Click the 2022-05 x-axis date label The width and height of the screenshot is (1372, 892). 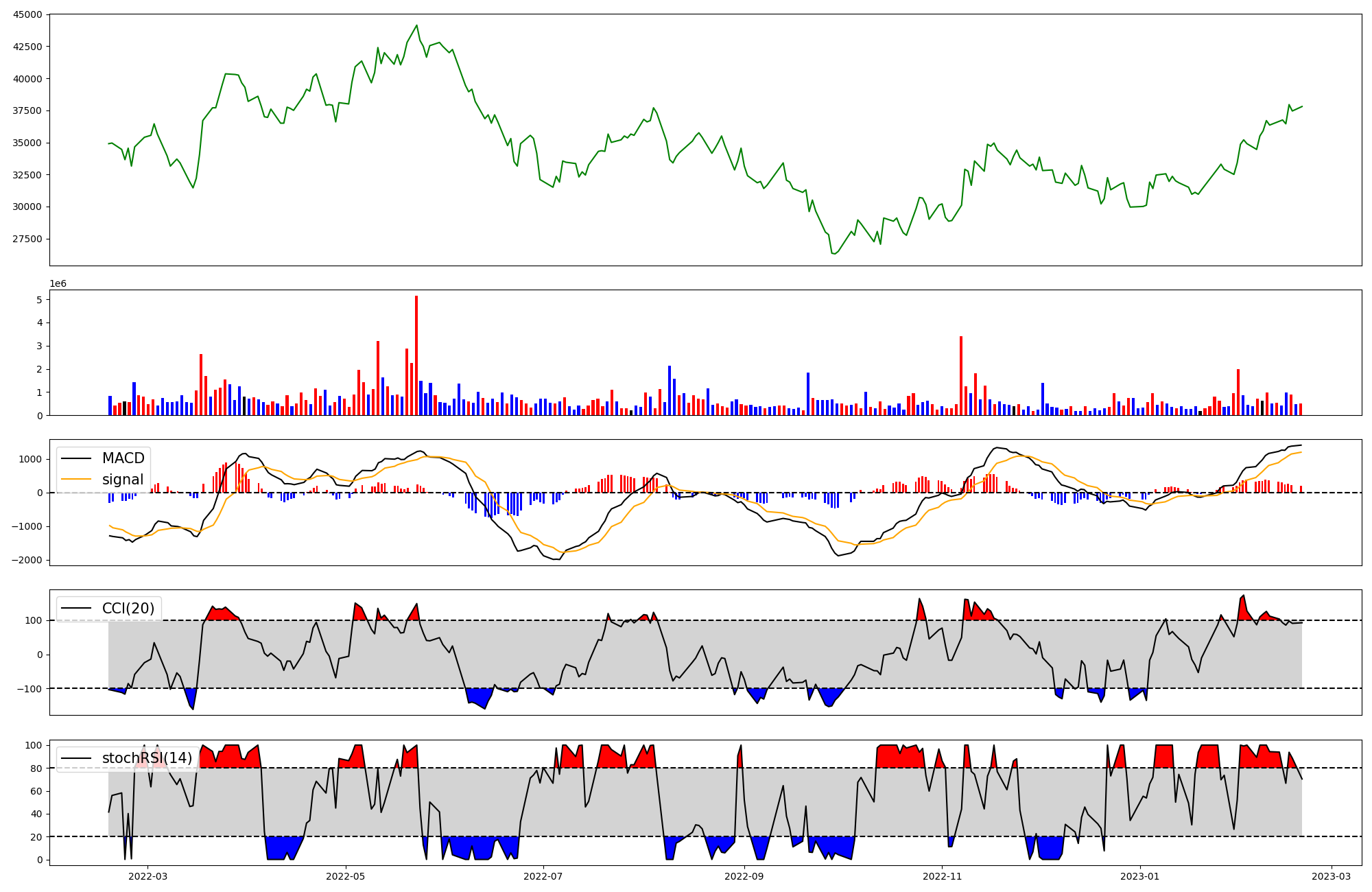coord(346,876)
